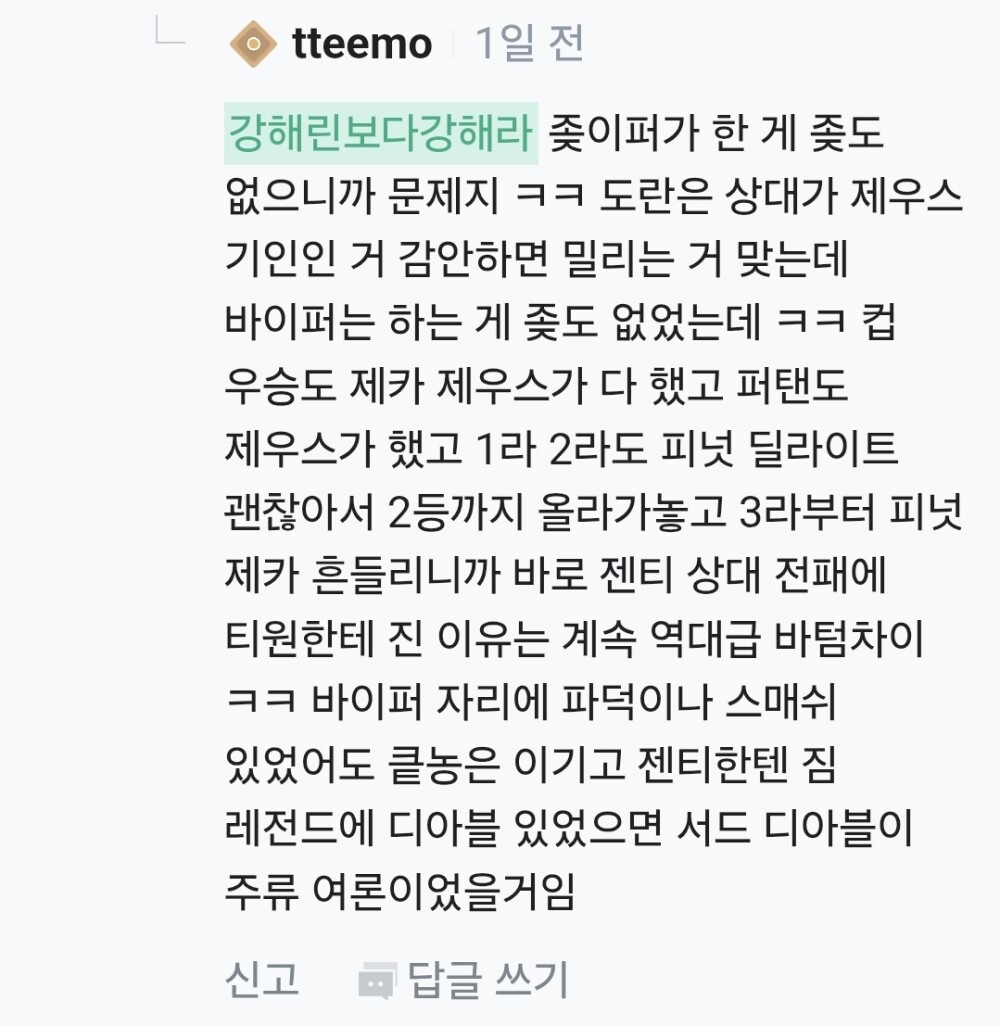Click the reply-thread corner indent icon
Screen dimensions: 1000x1026
pos(169,33)
